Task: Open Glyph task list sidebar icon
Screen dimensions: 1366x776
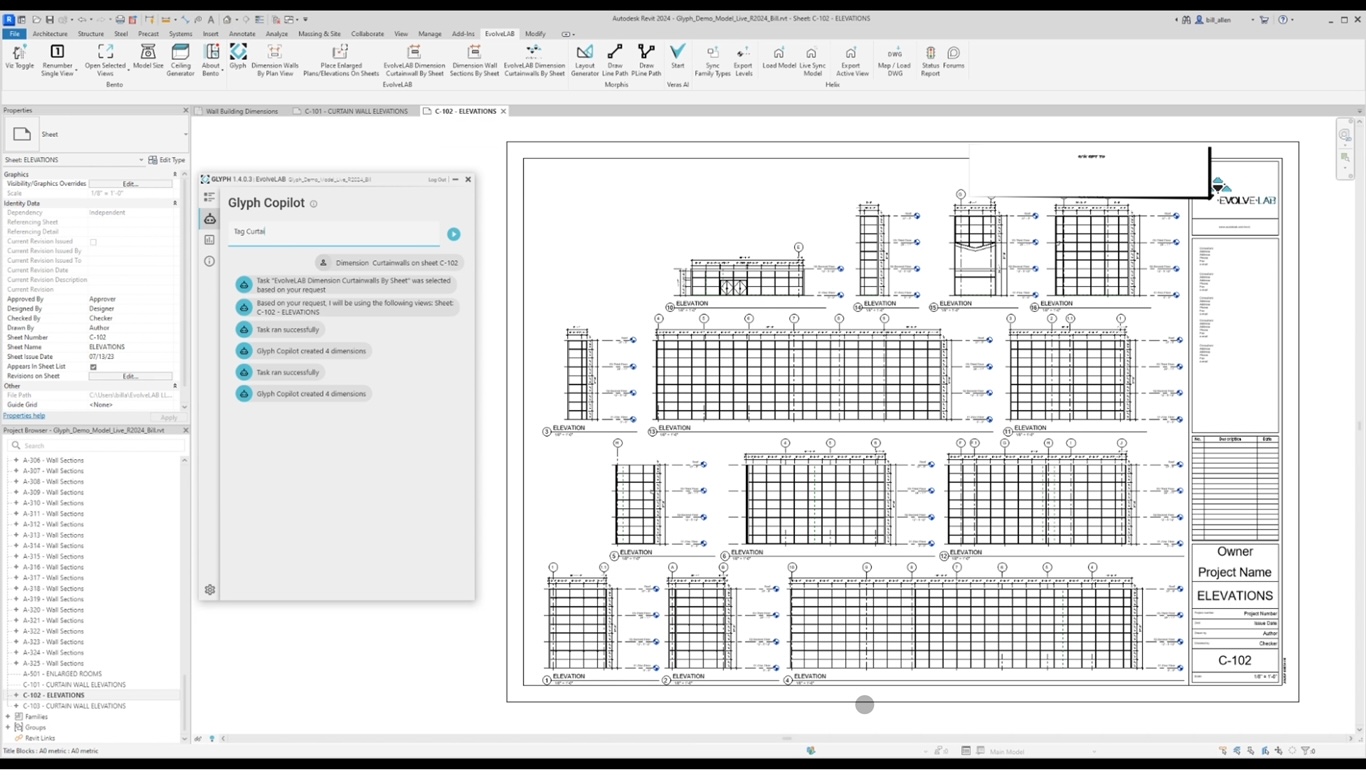Action: click(209, 198)
